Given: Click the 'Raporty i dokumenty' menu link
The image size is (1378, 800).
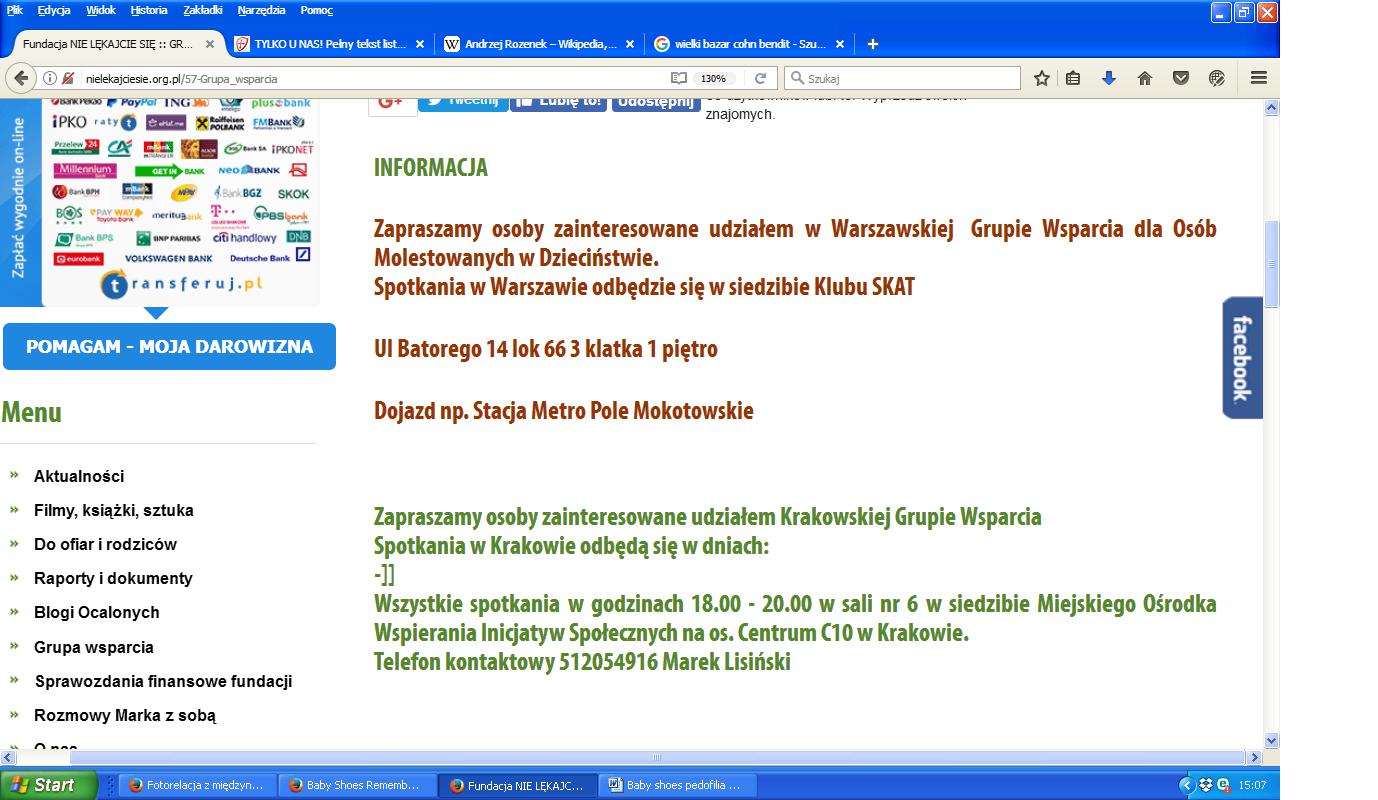Looking at the screenshot, I should [113, 578].
